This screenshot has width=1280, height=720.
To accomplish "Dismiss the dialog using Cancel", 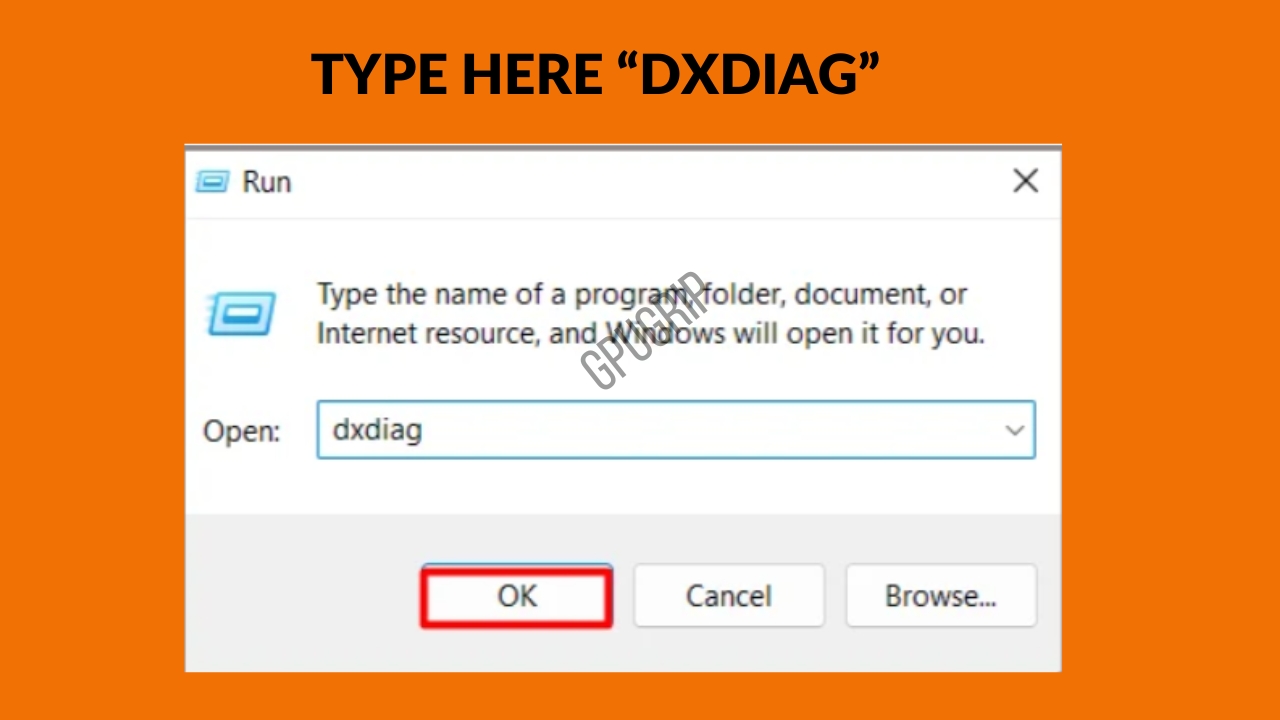I will (x=729, y=596).
